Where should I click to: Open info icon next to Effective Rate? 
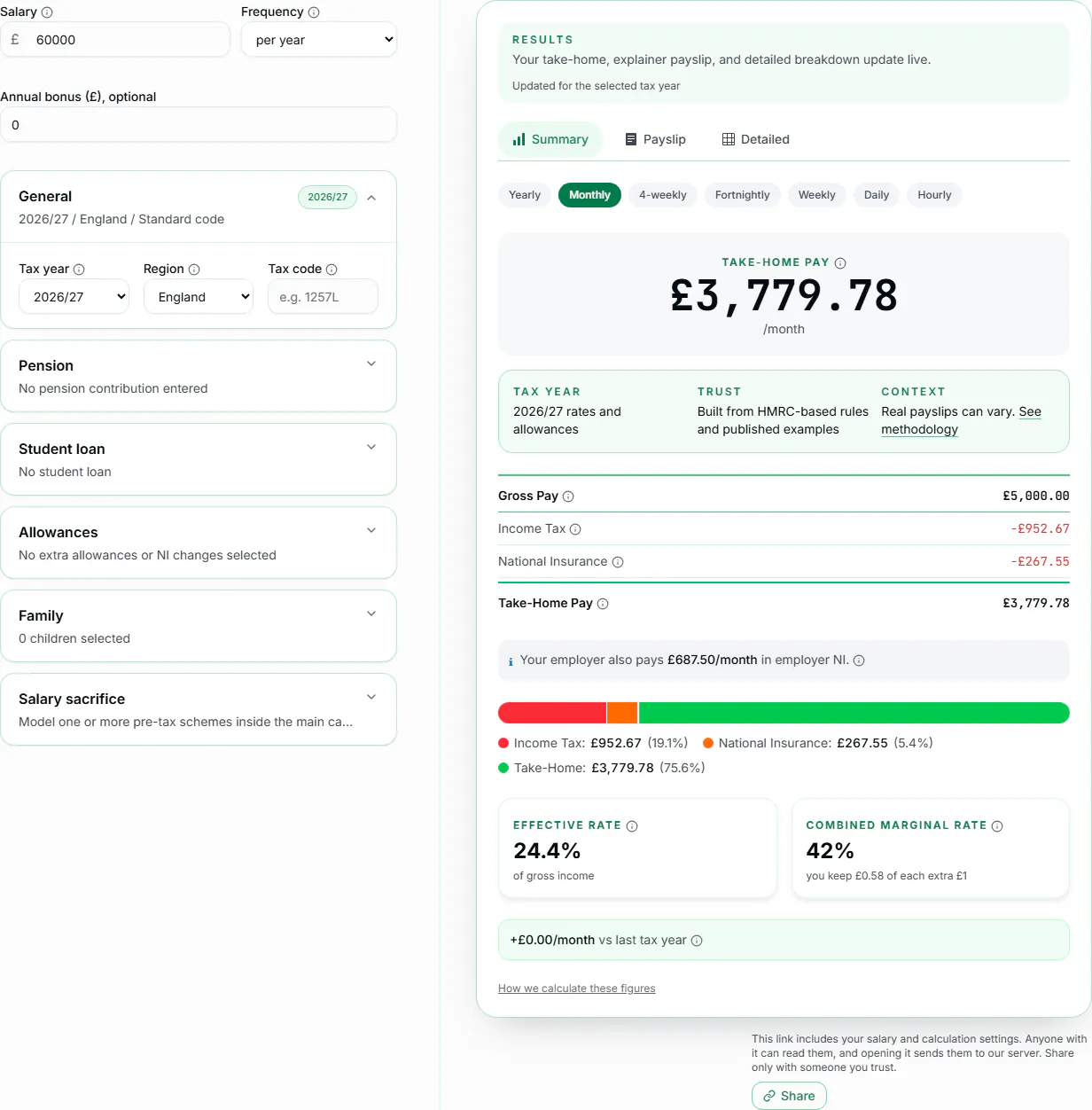click(632, 826)
